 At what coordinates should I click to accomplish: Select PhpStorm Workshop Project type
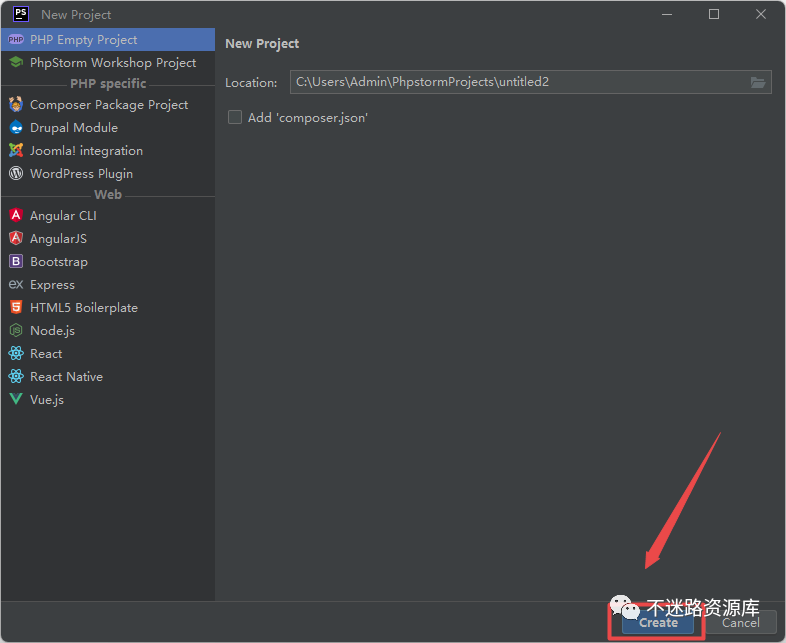[x=108, y=63]
